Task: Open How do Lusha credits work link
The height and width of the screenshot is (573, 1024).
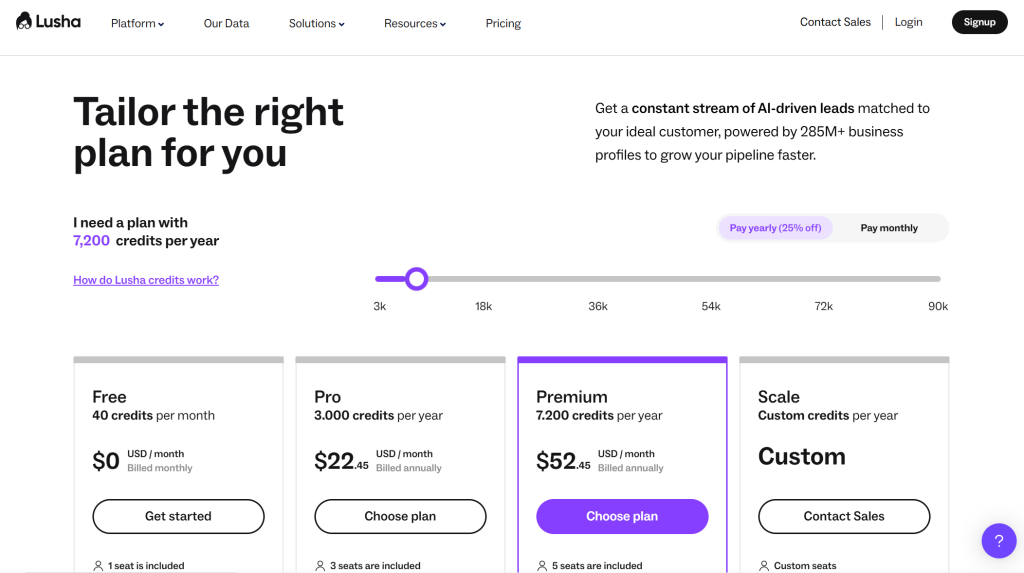Action: [x=146, y=280]
